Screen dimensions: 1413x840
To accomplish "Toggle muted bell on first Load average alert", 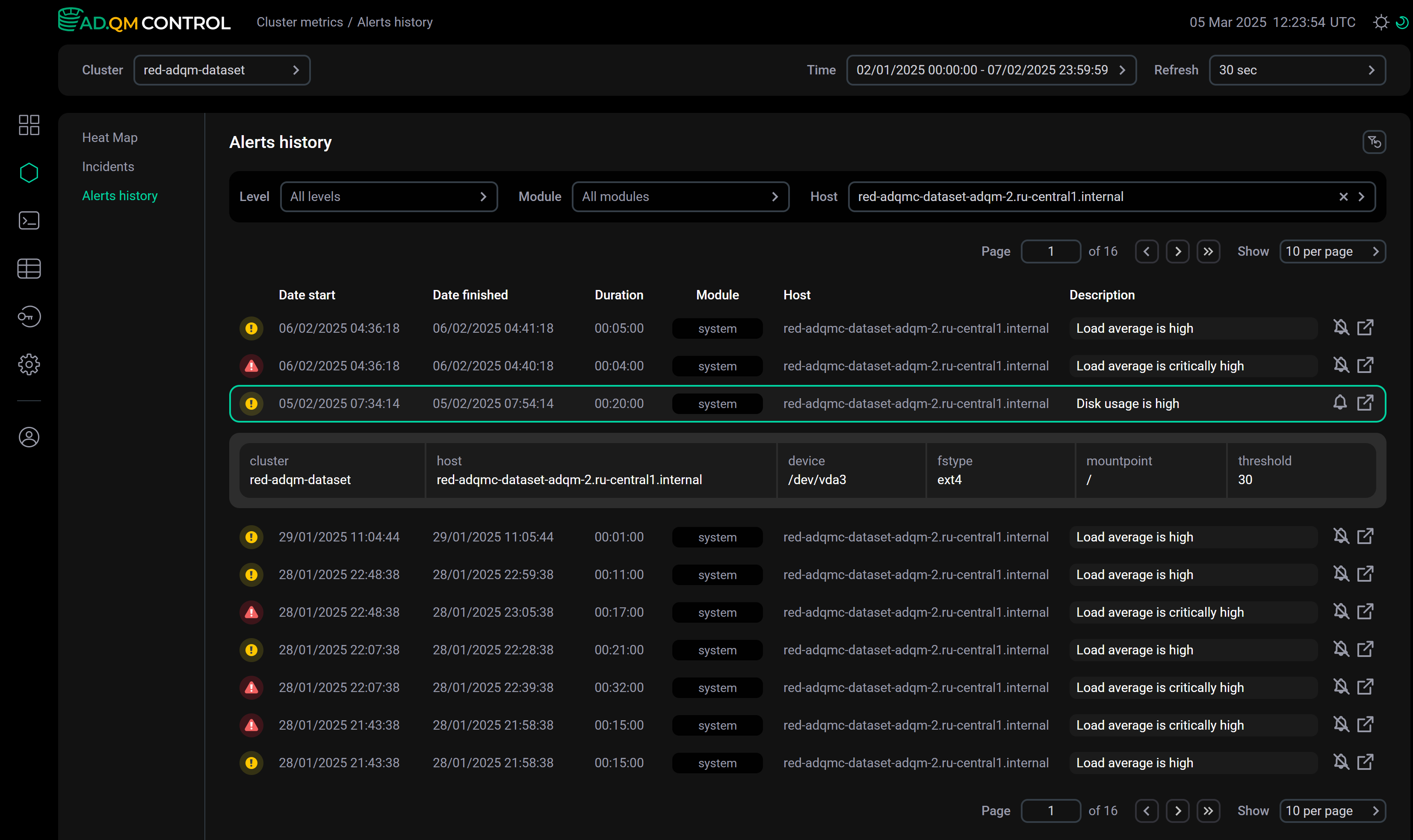I will tap(1341, 327).
